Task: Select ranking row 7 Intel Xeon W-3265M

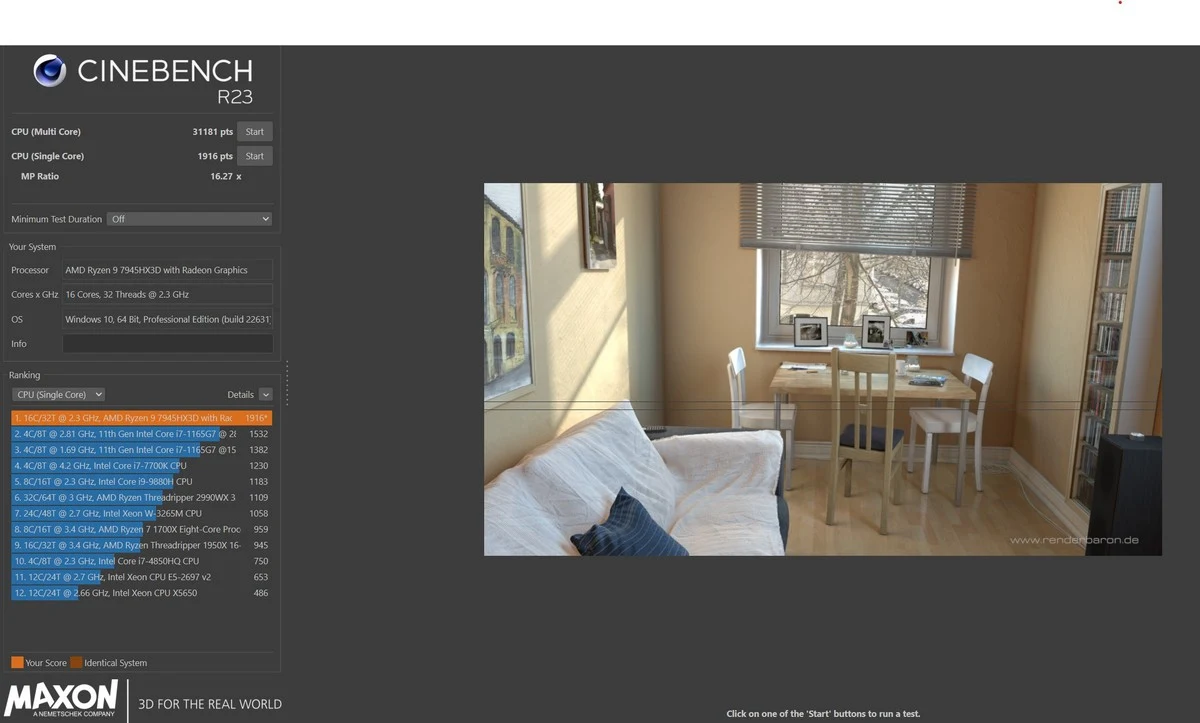Action: [x=142, y=513]
